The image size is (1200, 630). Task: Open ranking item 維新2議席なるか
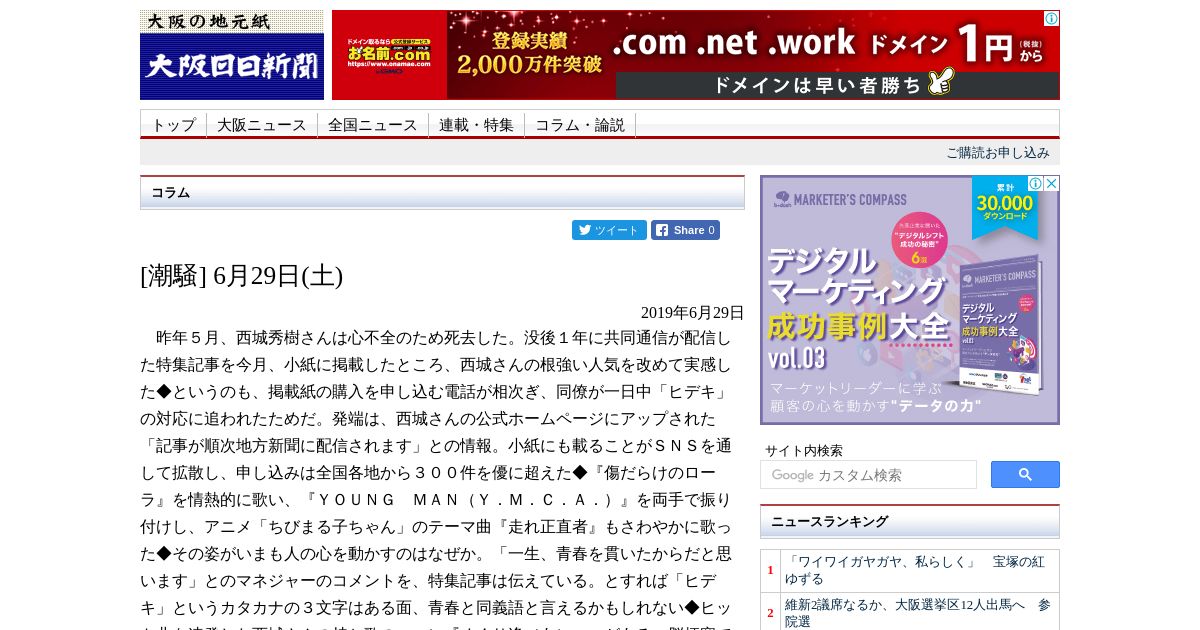918,613
